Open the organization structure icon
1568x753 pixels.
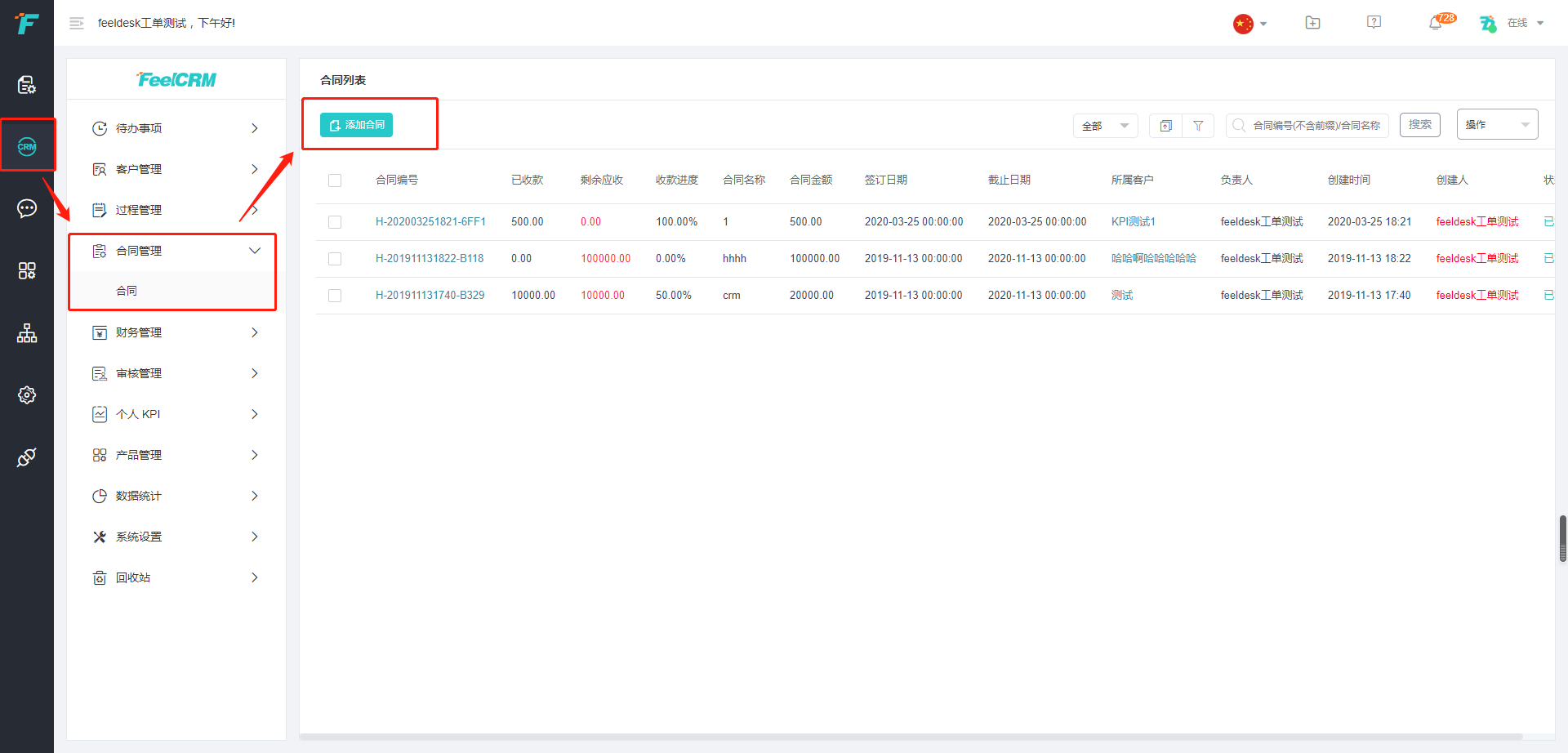27,333
